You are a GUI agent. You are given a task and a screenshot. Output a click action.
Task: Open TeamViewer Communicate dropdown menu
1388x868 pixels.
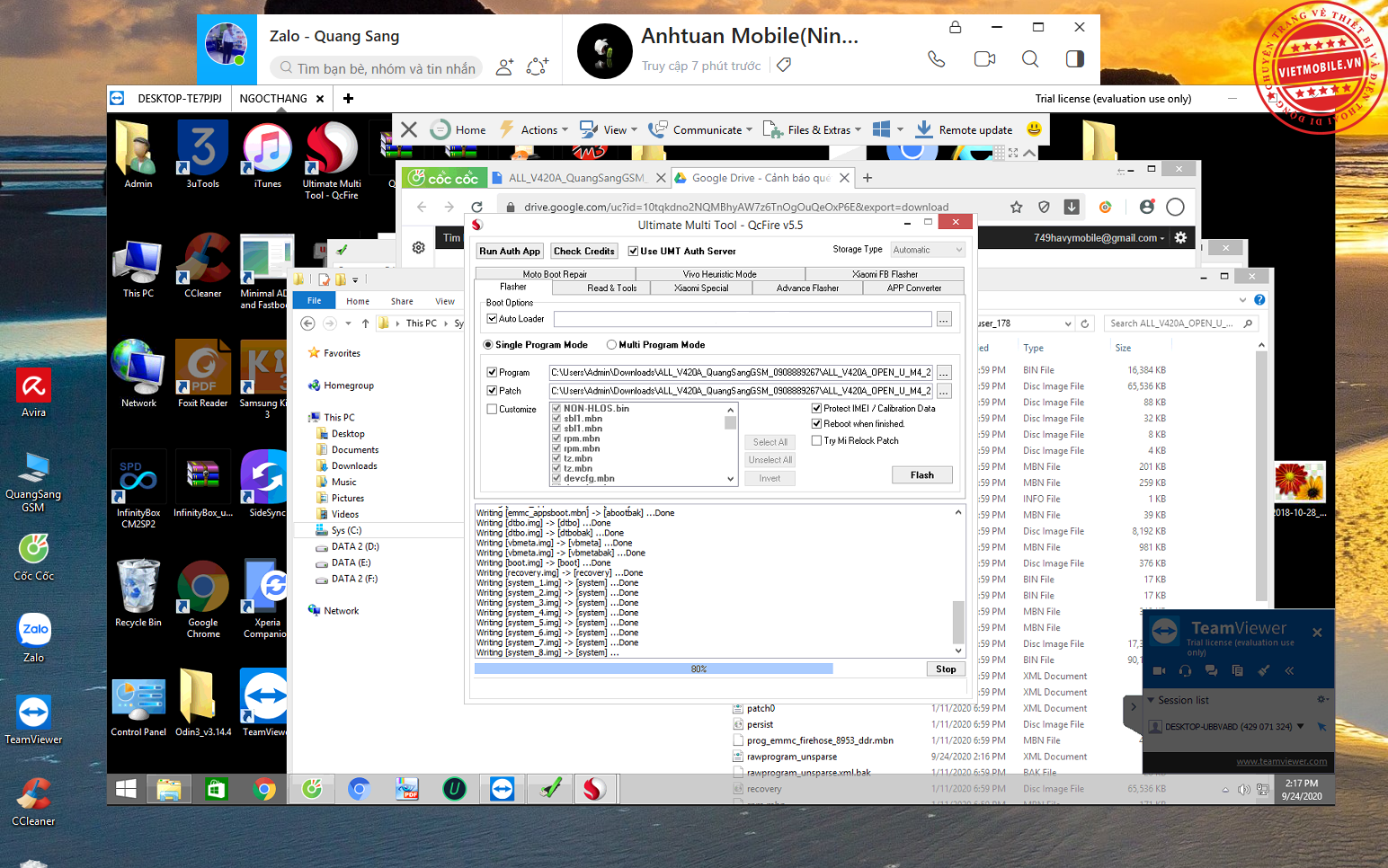coord(700,129)
